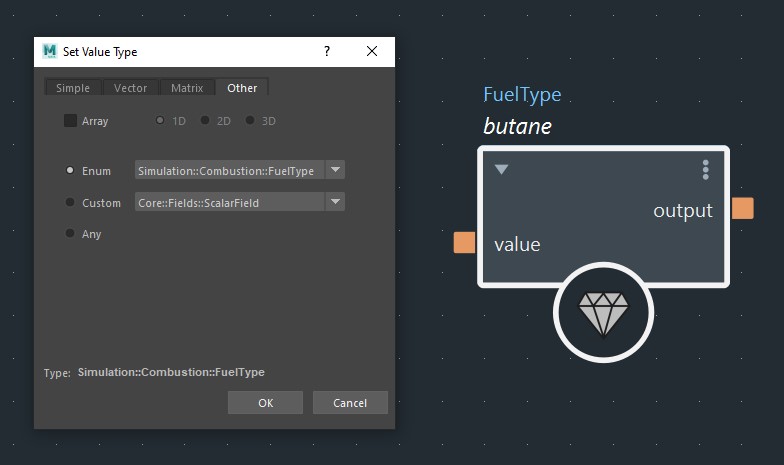Select the Enum radio button
The width and height of the screenshot is (784, 465).
coord(70,171)
